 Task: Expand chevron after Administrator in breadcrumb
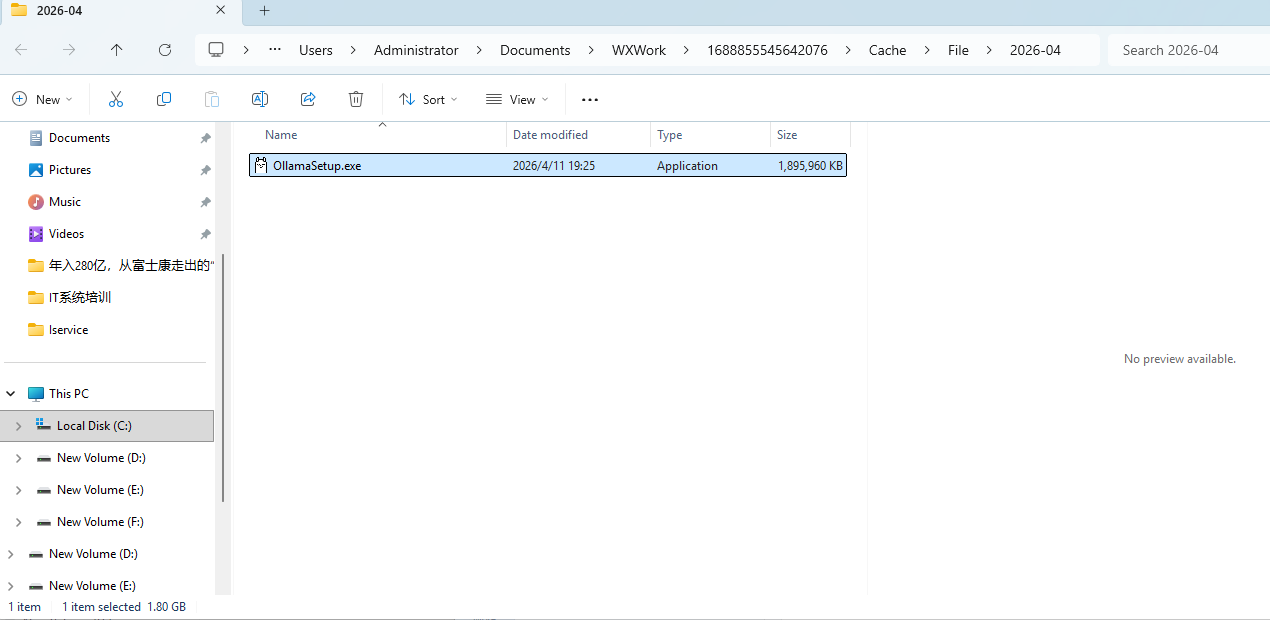(x=479, y=50)
